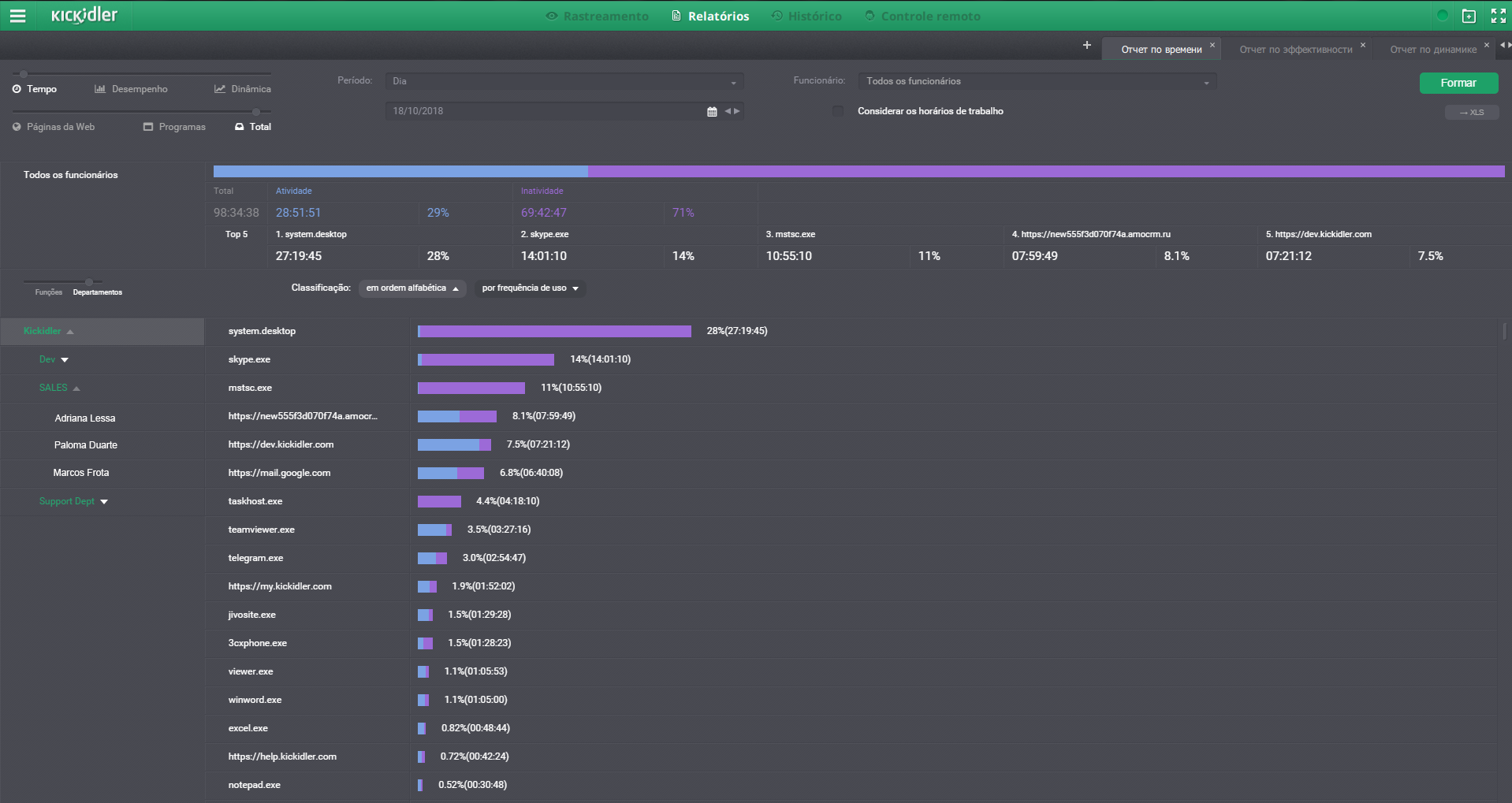
Task: Click taskhost.exe row label
Action: (x=255, y=502)
